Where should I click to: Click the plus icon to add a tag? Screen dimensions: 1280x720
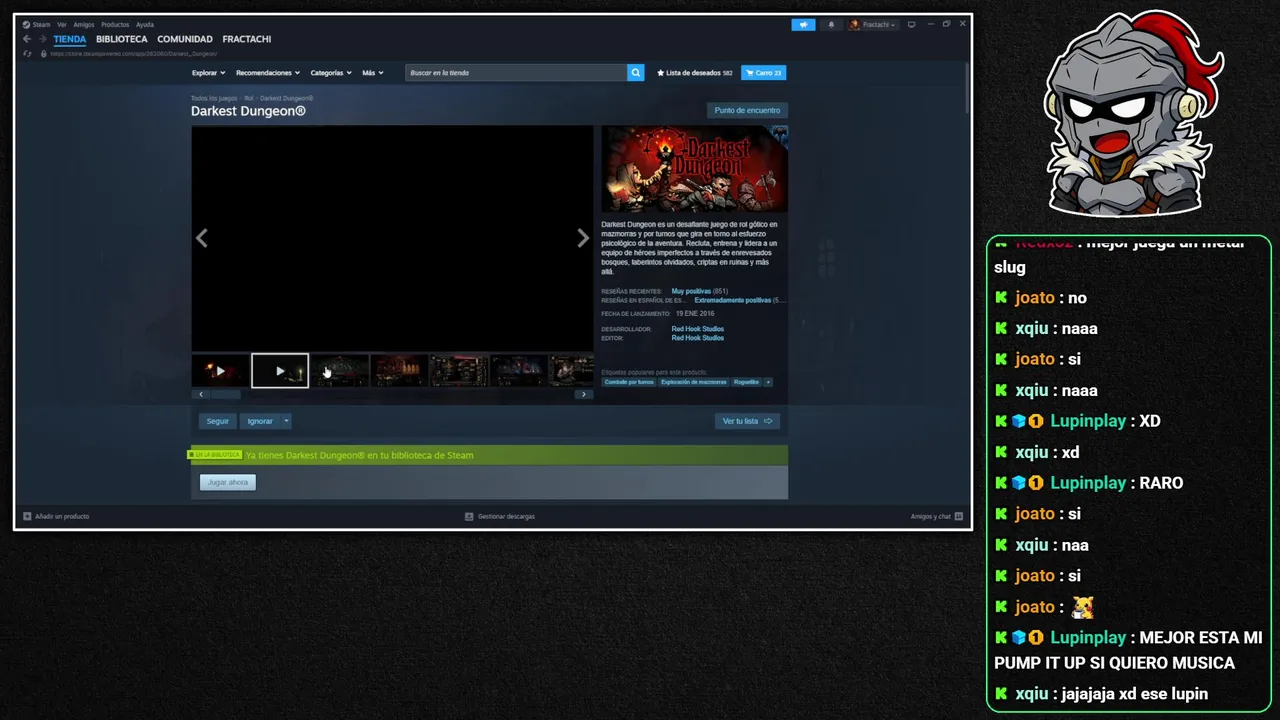768,382
